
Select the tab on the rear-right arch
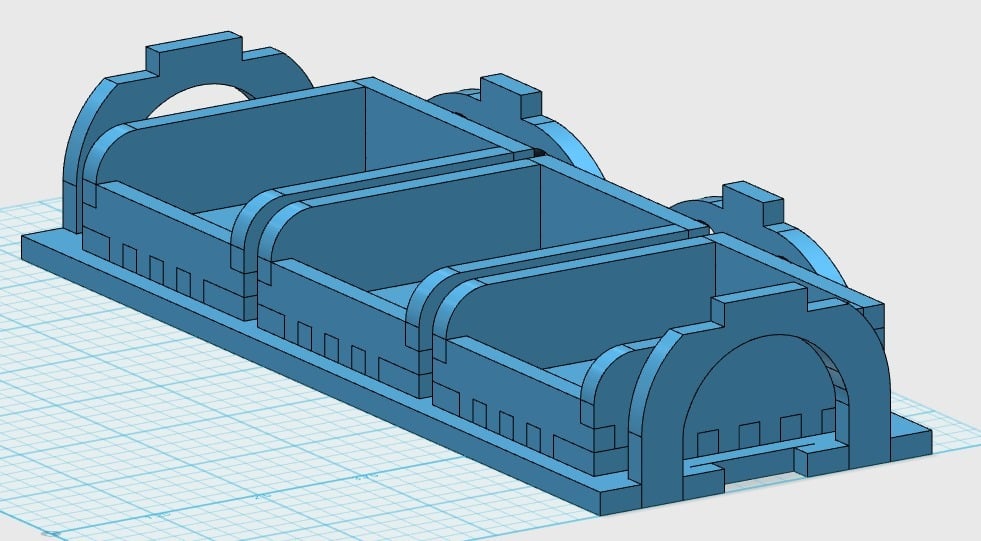pyautogui.click(x=753, y=203)
